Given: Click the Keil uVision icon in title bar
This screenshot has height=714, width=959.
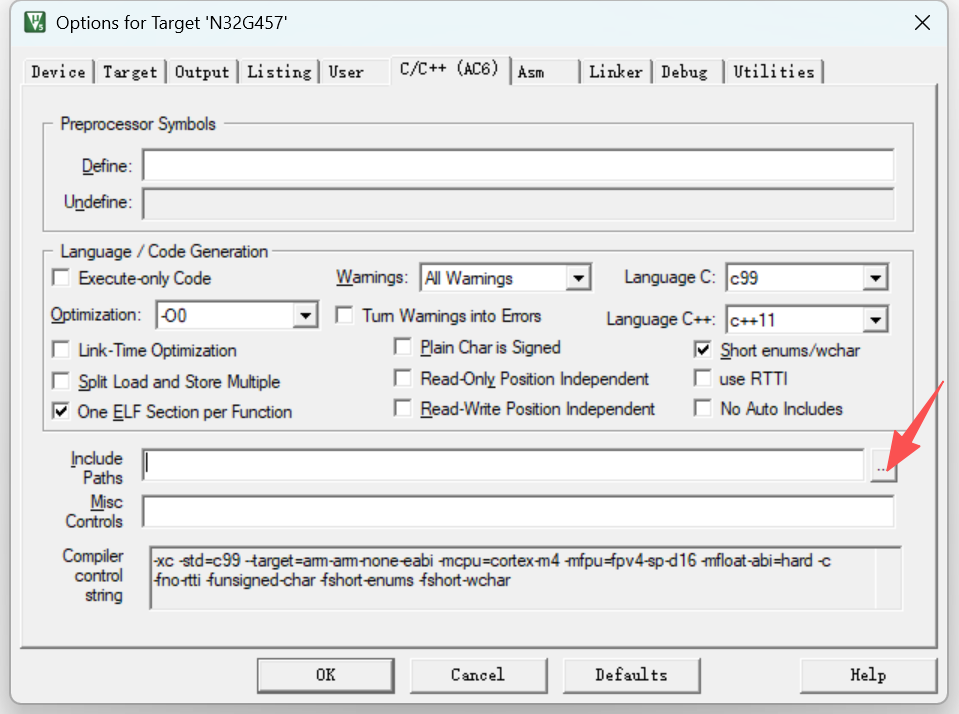Looking at the screenshot, I should (35, 23).
